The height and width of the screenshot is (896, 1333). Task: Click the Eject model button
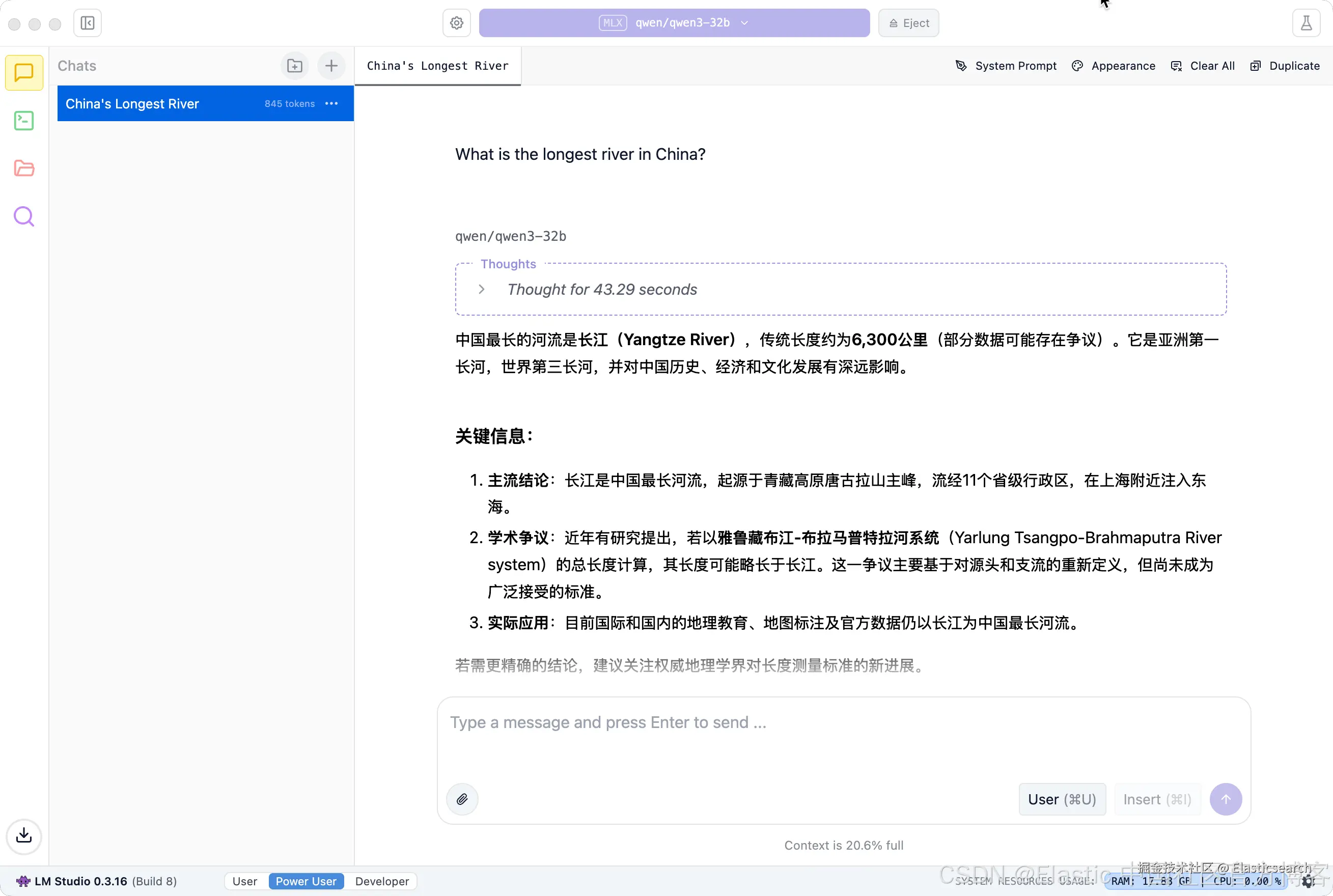coord(908,23)
